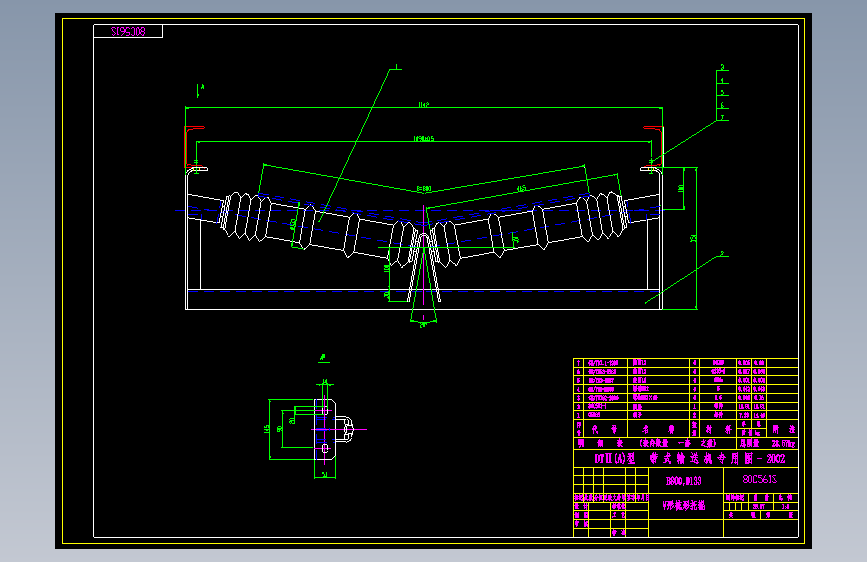
Task: Click the DTII(A) title line ending in 2002
Action: pyautogui.click(x=690, y=459)
